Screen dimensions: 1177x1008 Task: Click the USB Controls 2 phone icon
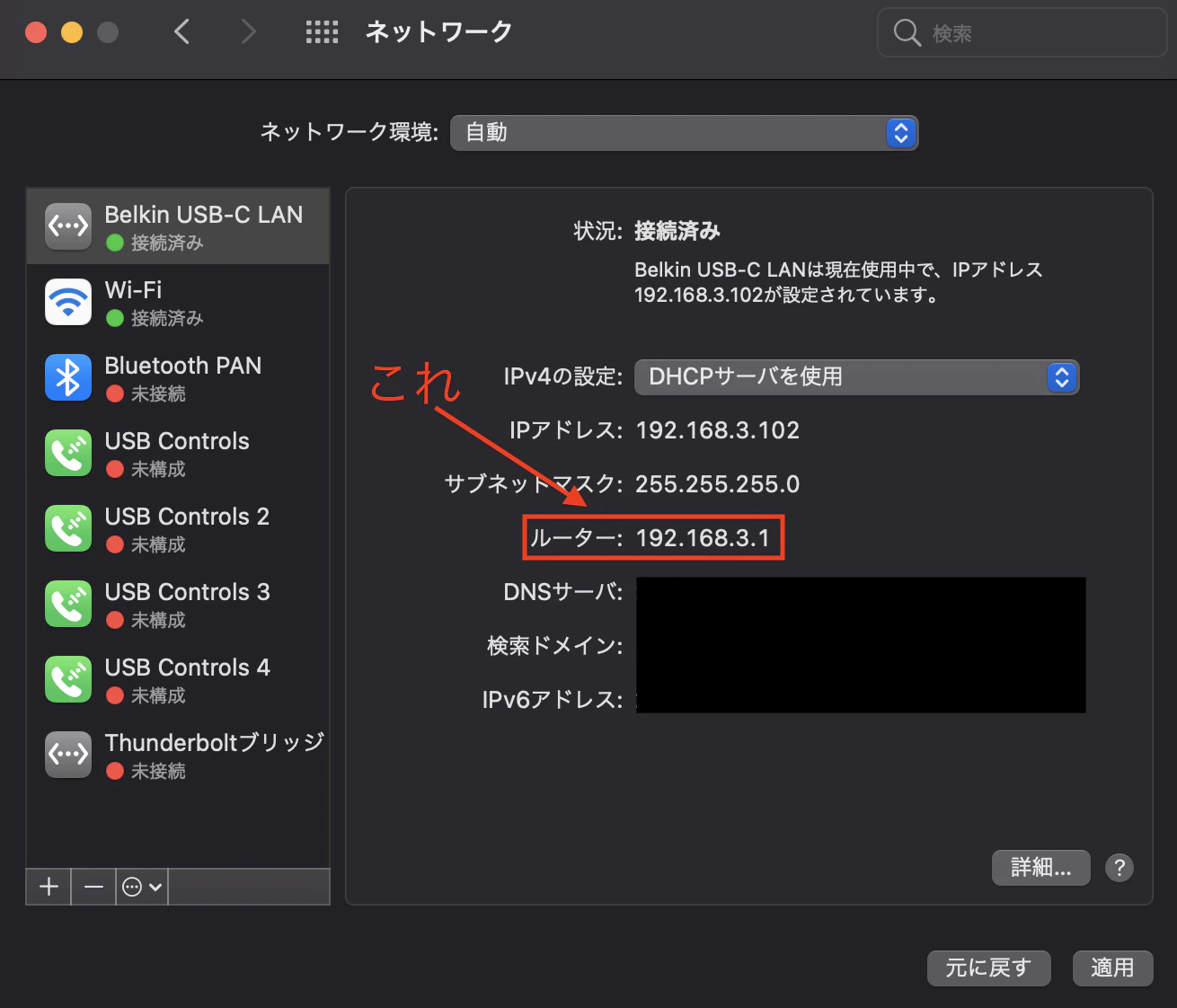tap(68, 528)
